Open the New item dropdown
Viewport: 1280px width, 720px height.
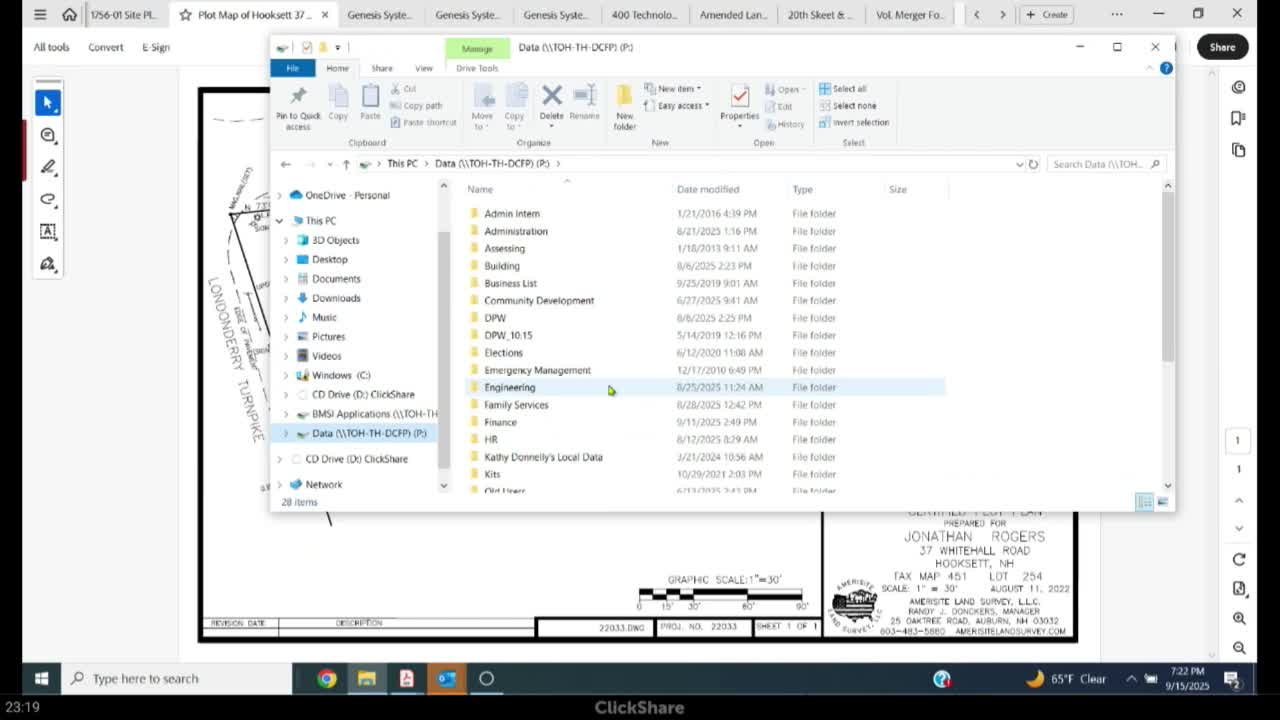click(678, 89)
